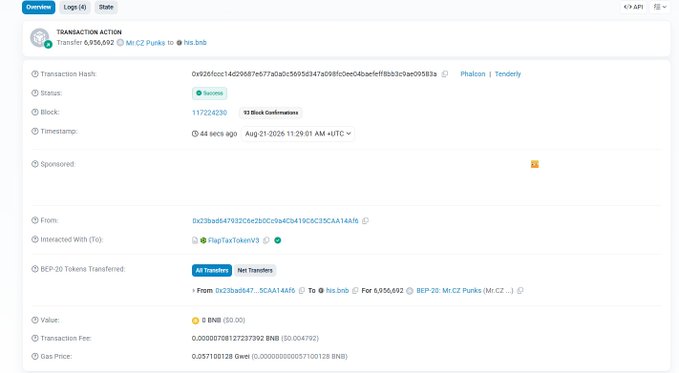Screen dimensions: 679x373
Task: Open the API link
Action: point(633,7)
